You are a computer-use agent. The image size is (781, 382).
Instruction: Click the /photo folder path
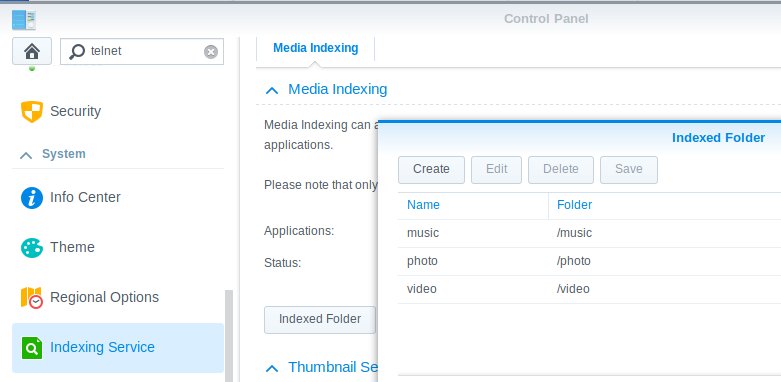tap(573, 261)
